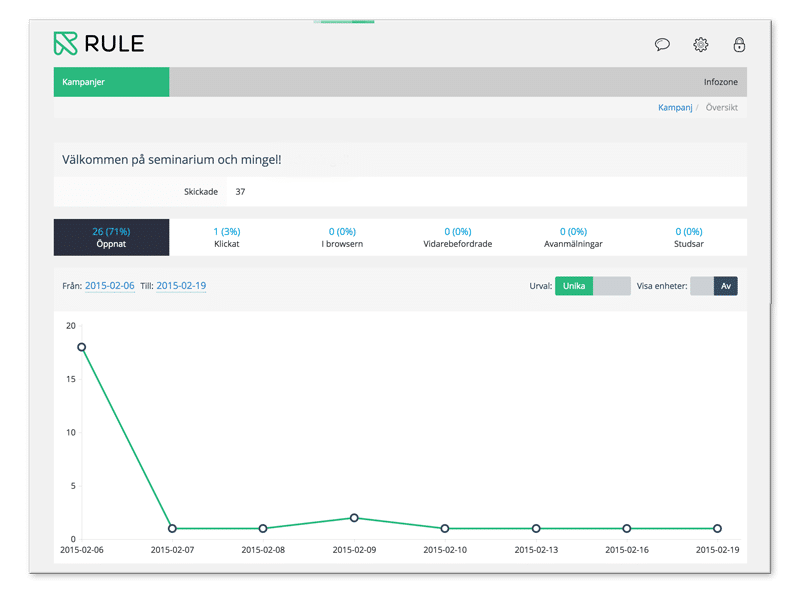The height and width of the screenshot is (593, 800).
Task: Click the chart point at 2015-02-06
Action: [82, 347]
